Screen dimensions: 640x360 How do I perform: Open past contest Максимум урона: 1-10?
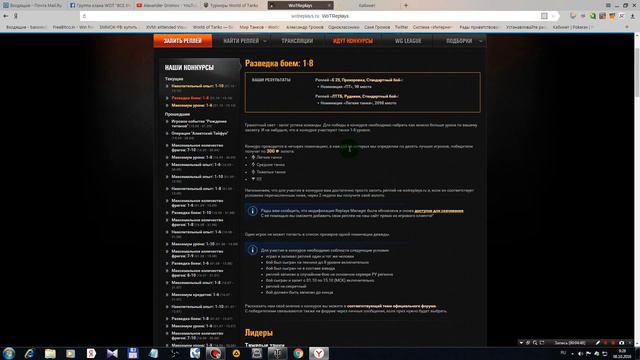coord(193,244)
